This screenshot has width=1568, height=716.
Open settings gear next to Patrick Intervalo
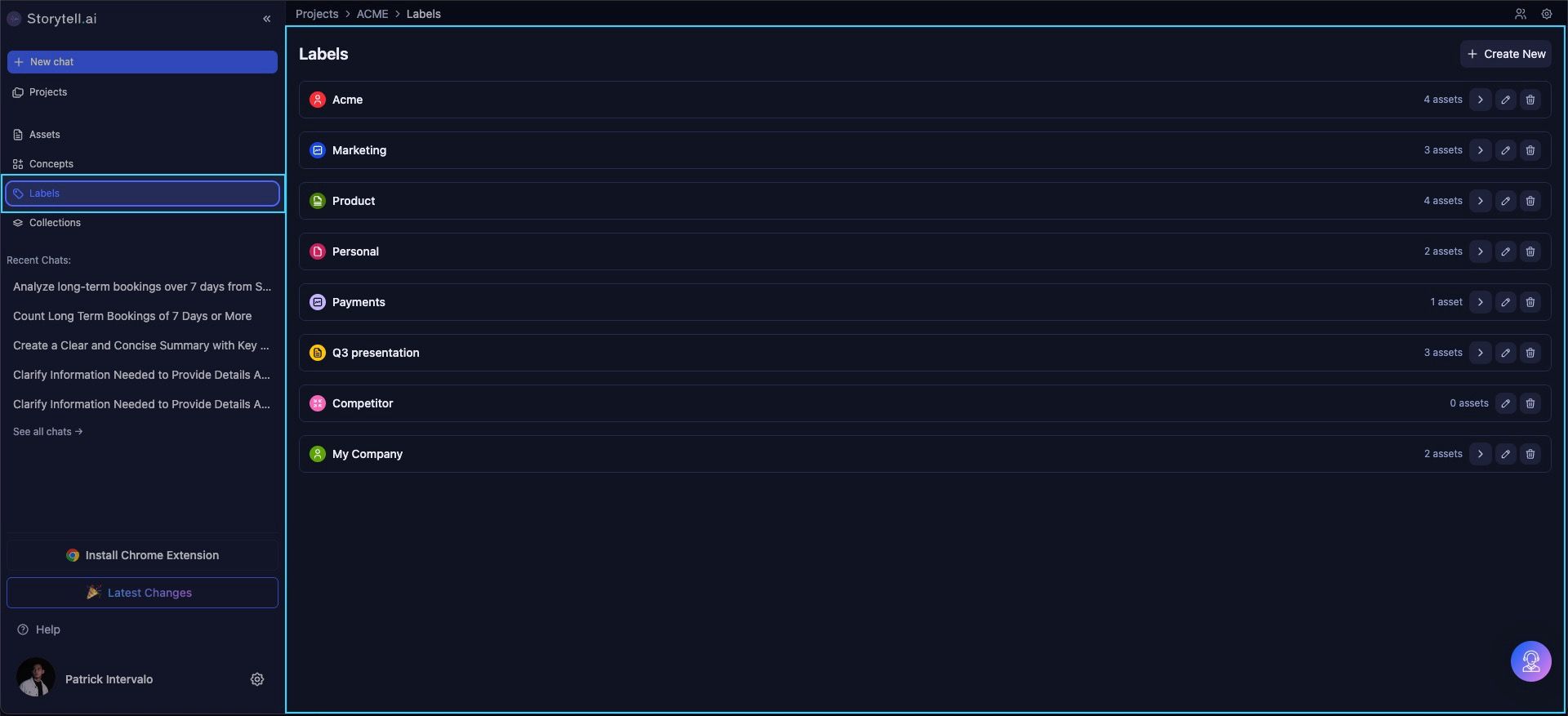[257, 679]
